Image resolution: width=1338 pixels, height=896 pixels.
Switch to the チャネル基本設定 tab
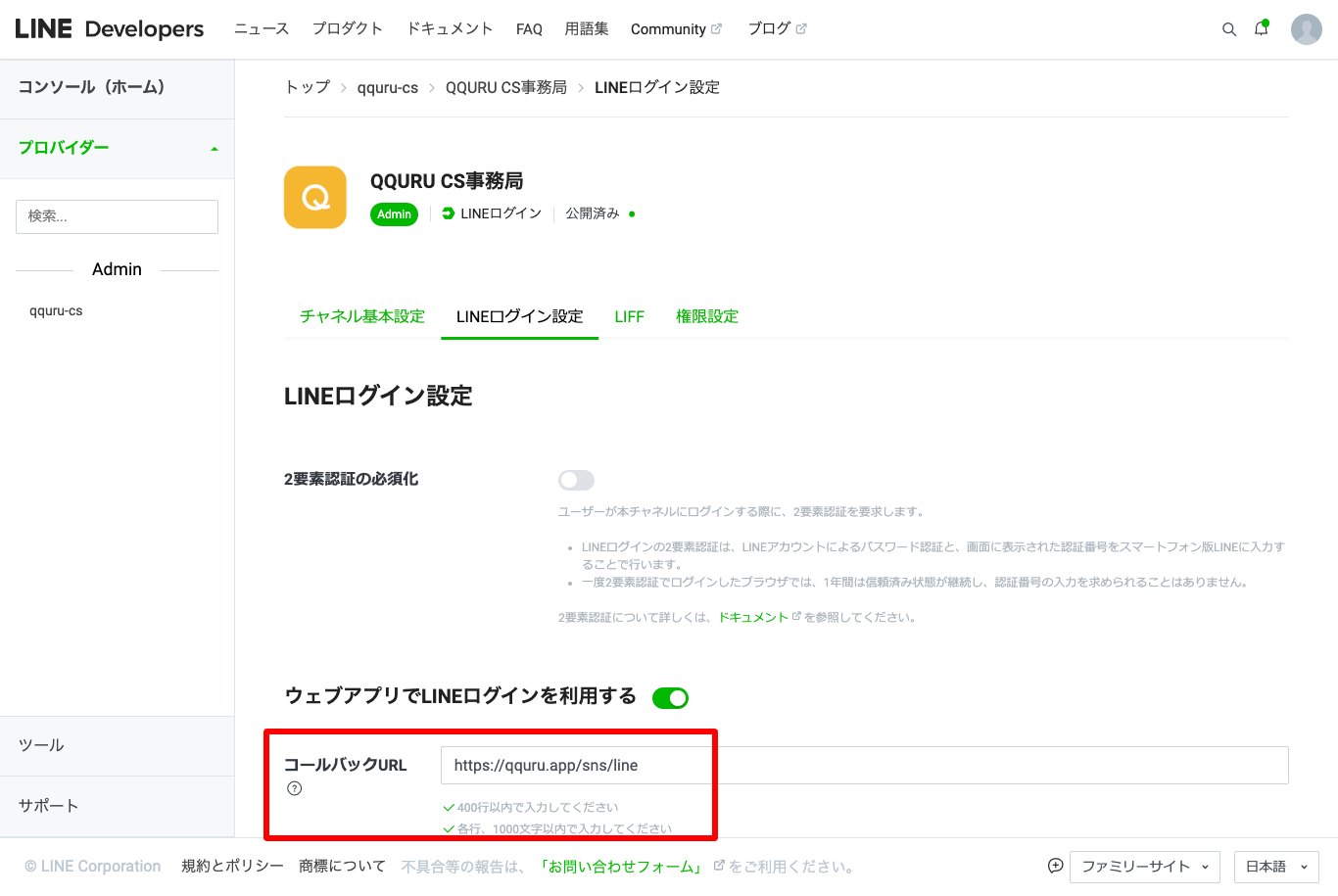(362, 316)
